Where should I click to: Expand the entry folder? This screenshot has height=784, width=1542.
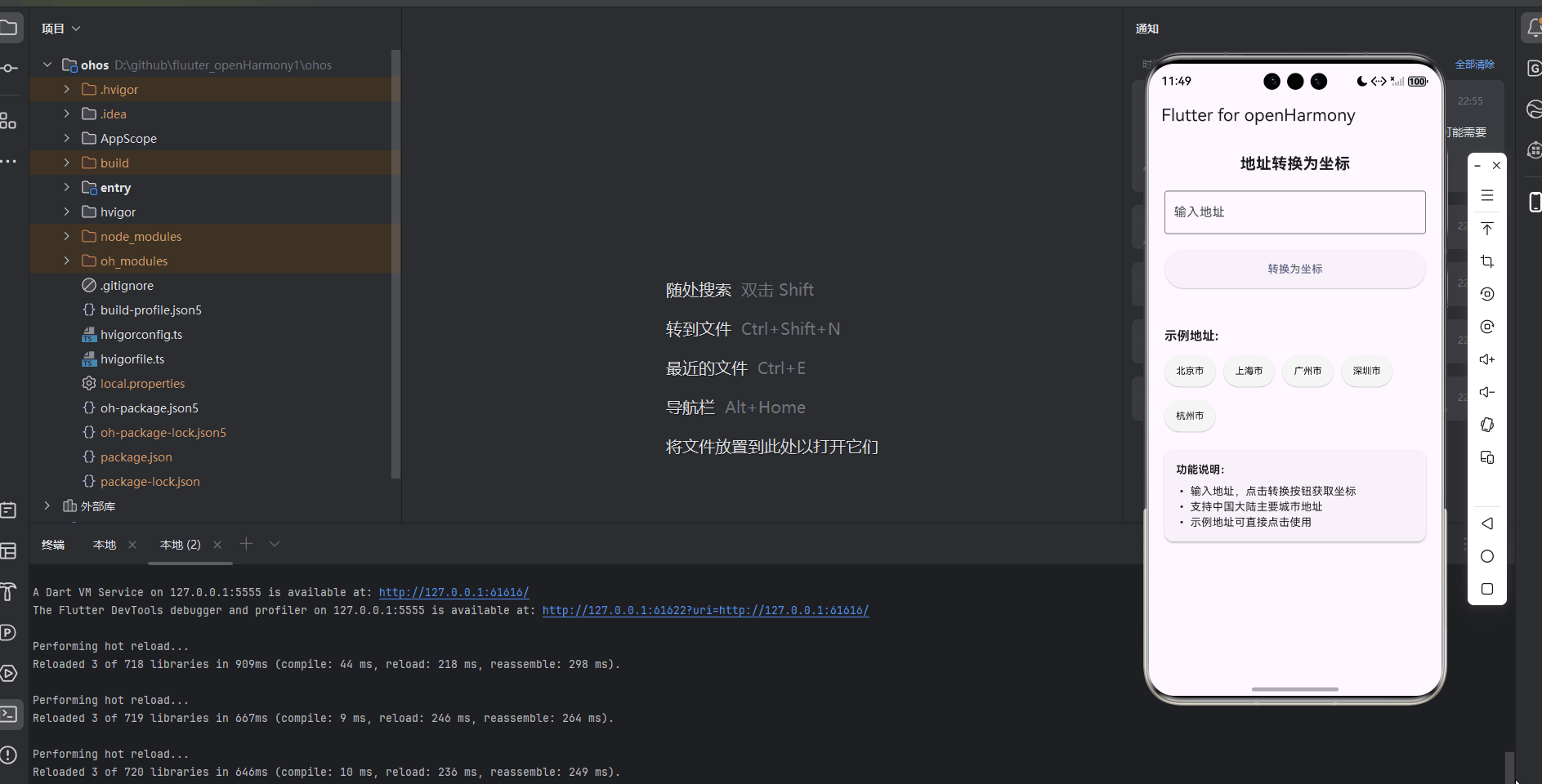67,187
